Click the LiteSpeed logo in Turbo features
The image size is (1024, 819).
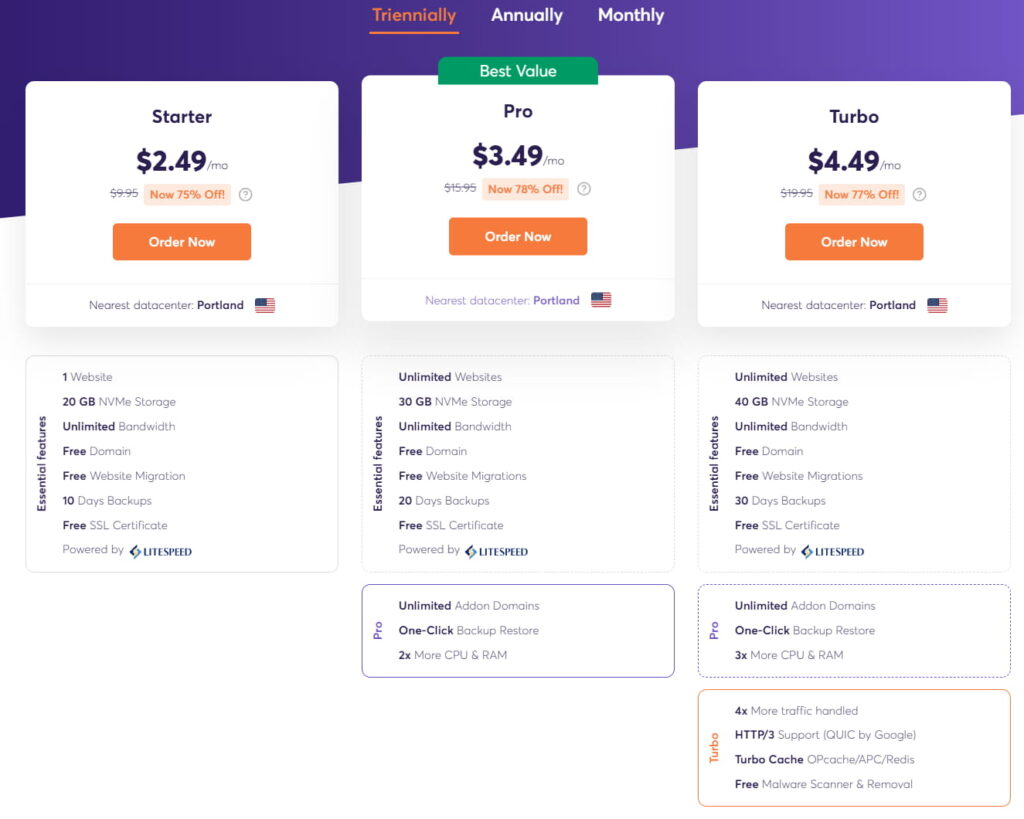pos(833,552)
